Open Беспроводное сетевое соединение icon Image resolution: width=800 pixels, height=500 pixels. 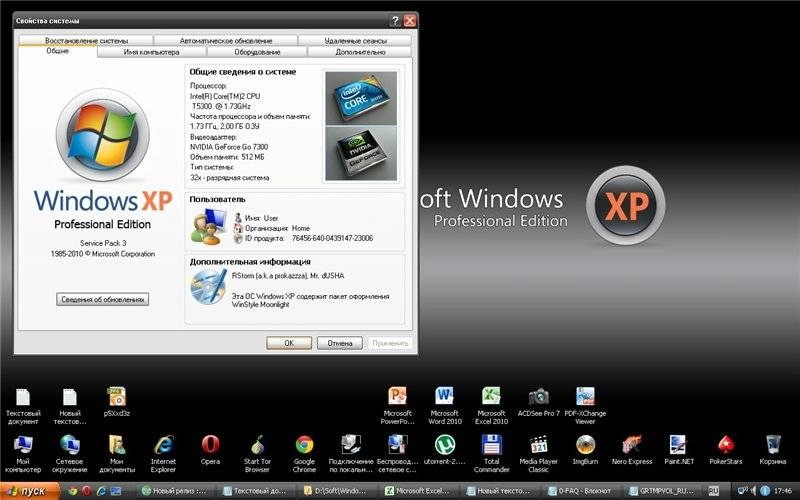pyautogui.click(x=397, y=454)
